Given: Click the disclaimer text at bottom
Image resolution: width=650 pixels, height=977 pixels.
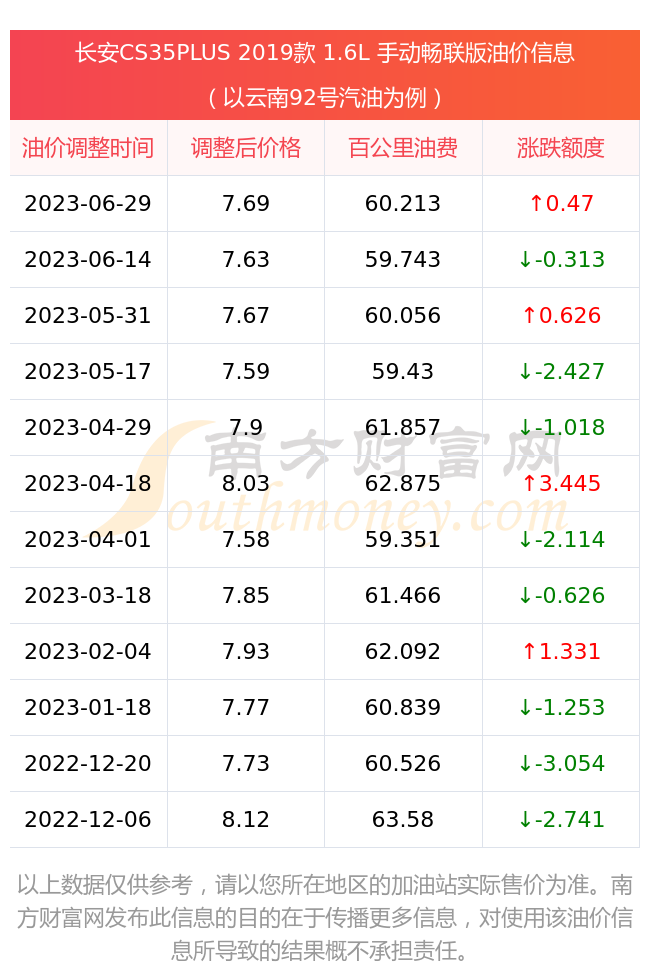Looking at the screenshot, I should [x=325, y=917].
